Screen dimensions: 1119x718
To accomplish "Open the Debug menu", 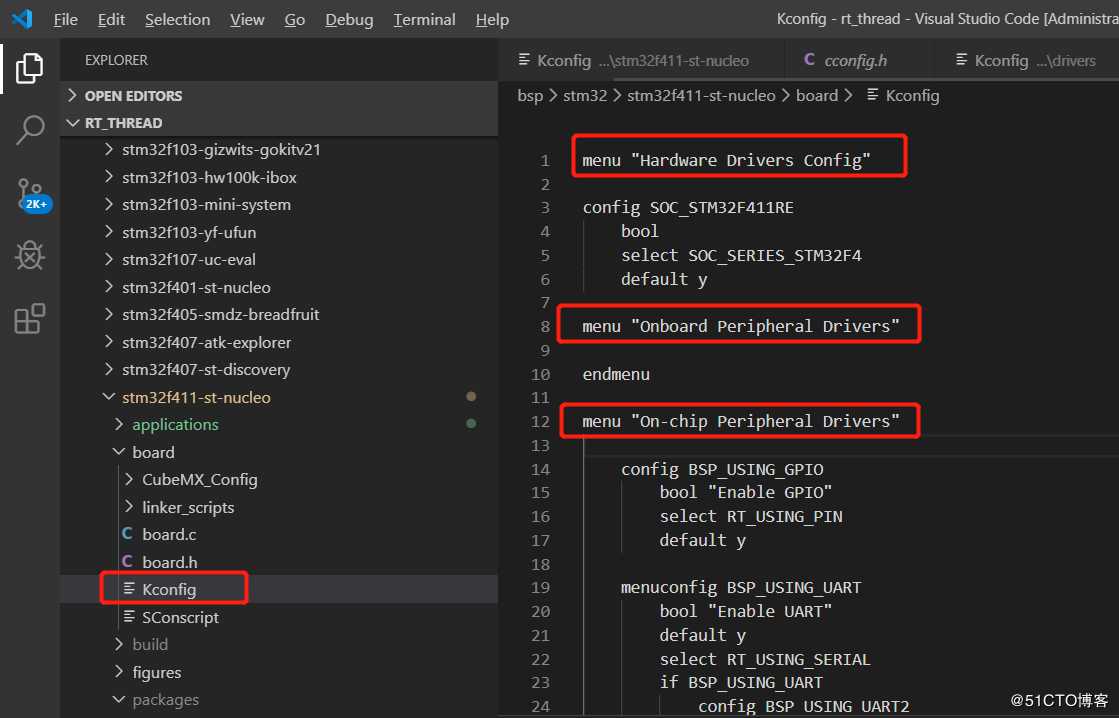I will pyautogui.click(x=349, y=19).
